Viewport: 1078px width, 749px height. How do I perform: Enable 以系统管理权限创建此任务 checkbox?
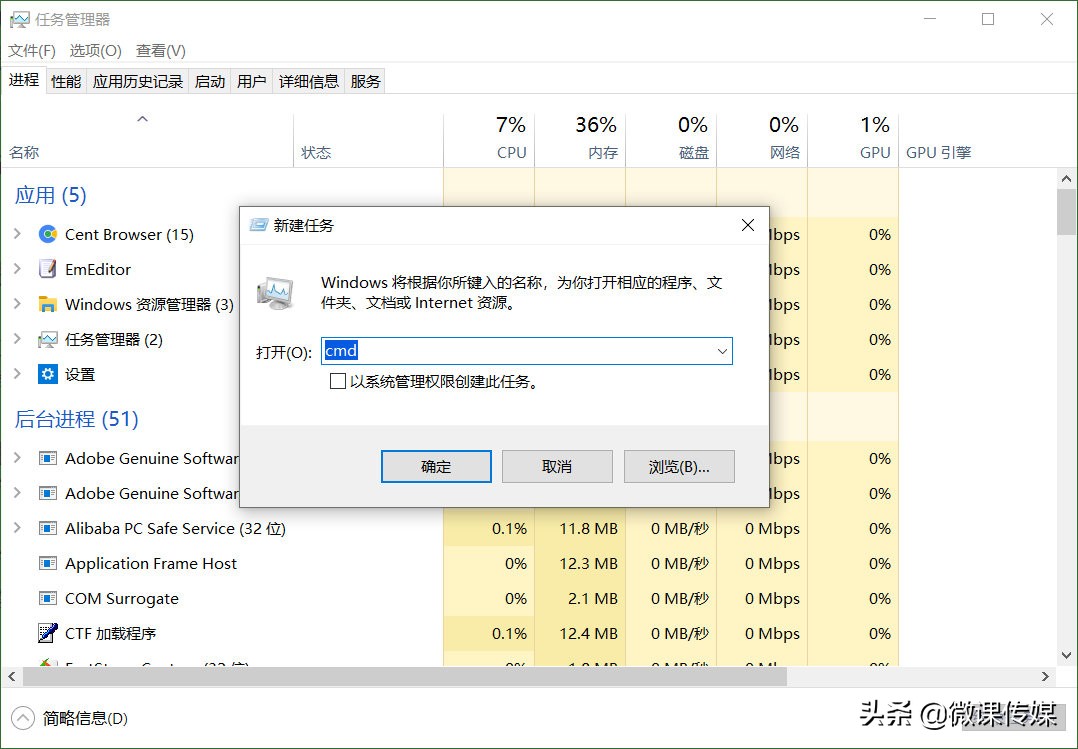click(337, 381)
